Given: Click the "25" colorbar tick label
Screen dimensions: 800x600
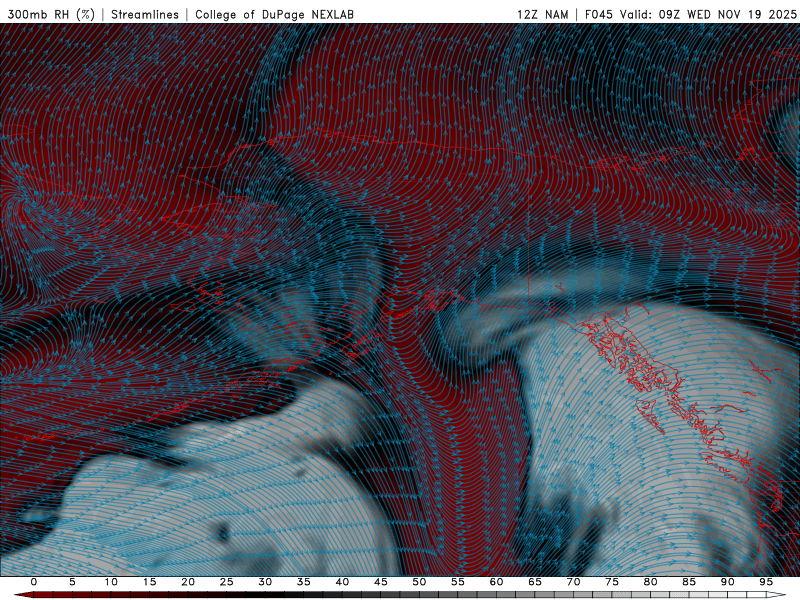Looking at the screenshot, I should [x=226, y=582].
